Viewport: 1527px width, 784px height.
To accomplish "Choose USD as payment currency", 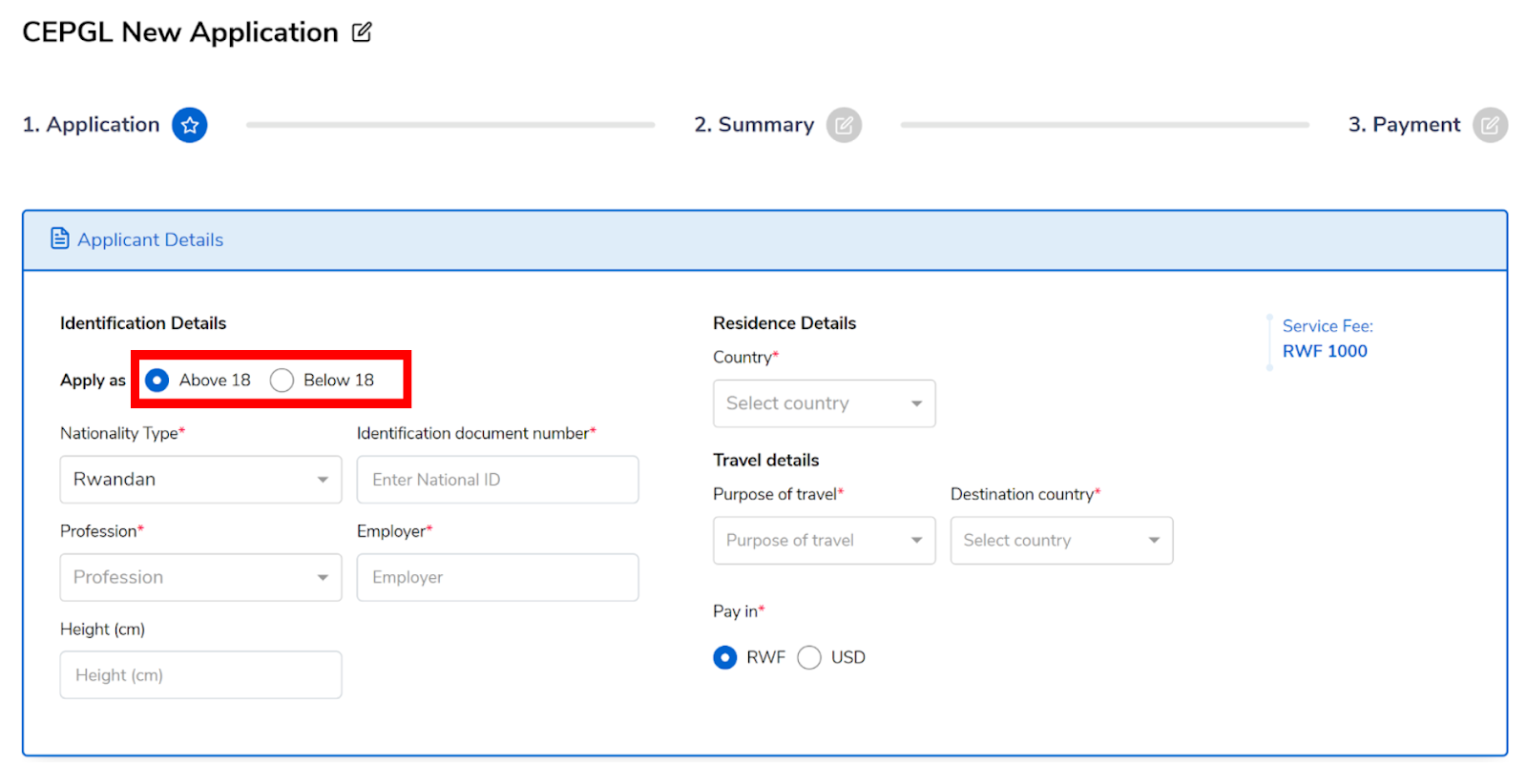I will coord(809,657).
